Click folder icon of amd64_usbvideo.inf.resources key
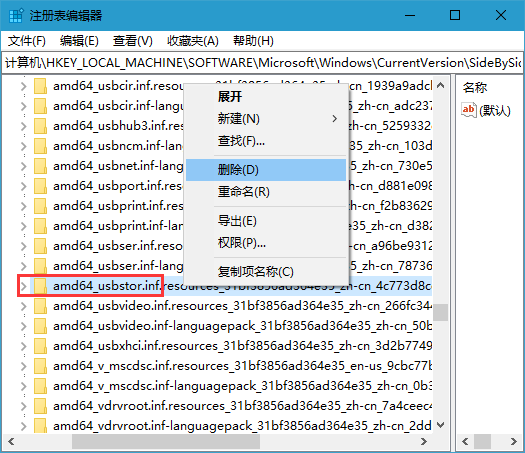 coord(40,306)
